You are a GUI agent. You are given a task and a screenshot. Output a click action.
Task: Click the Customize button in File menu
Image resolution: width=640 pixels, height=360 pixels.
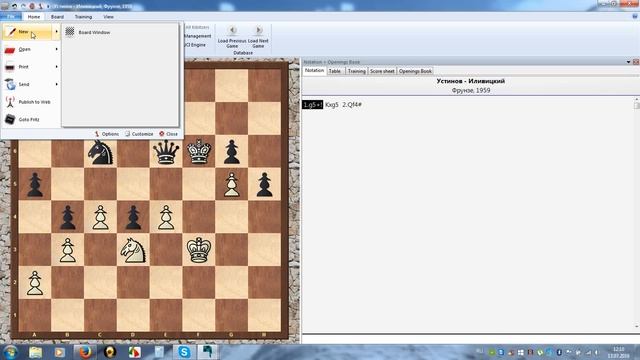tap(139, 134)
